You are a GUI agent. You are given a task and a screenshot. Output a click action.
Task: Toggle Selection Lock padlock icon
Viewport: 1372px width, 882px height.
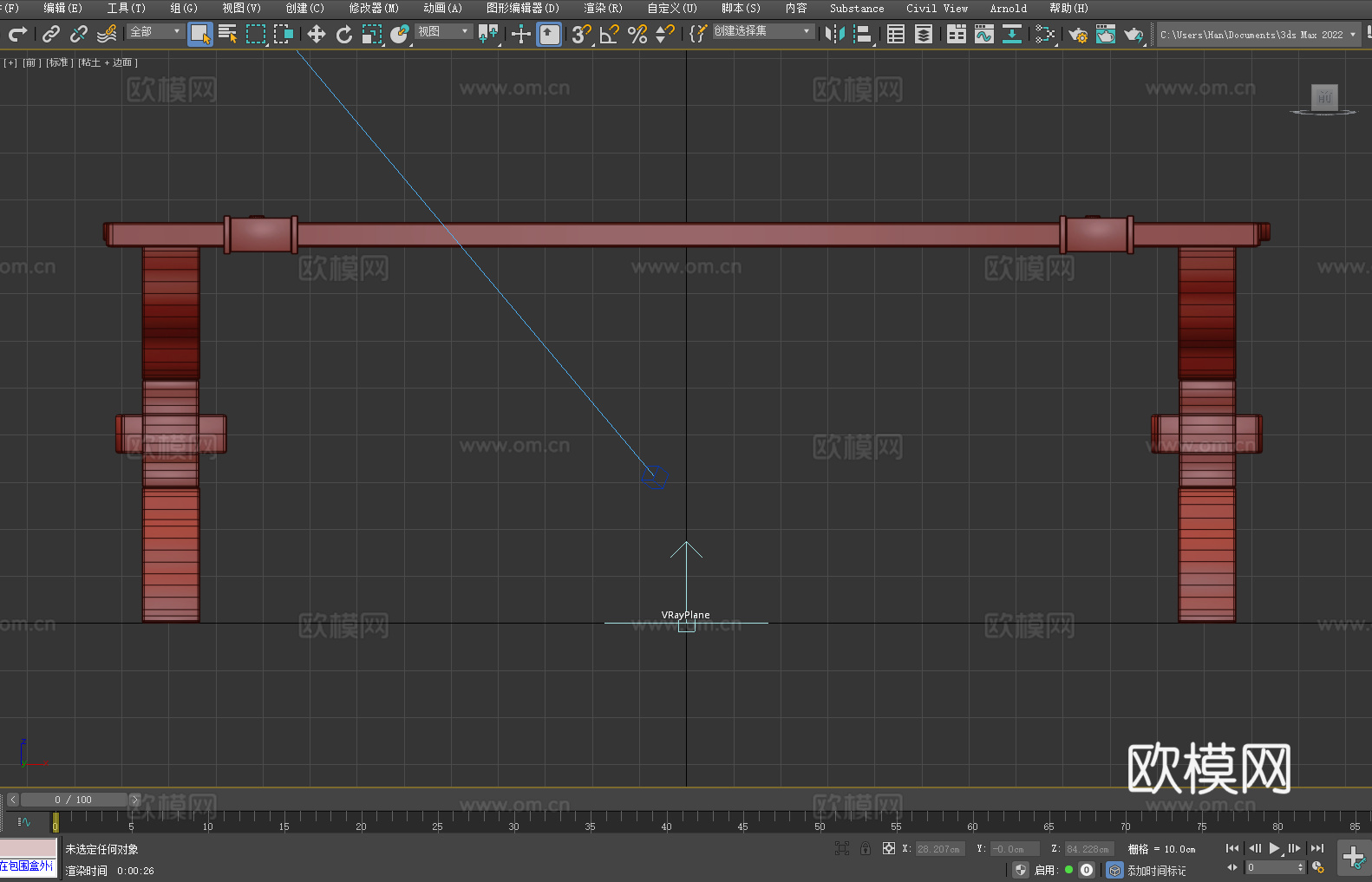point(866,848)
